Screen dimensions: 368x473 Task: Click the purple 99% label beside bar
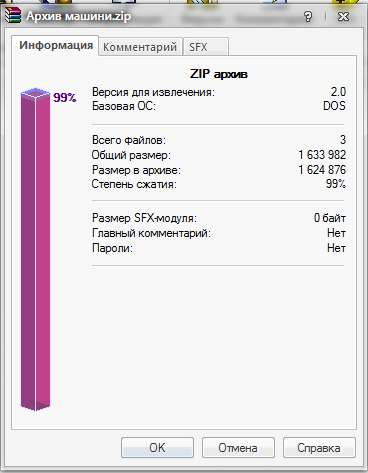pos(65,97)
